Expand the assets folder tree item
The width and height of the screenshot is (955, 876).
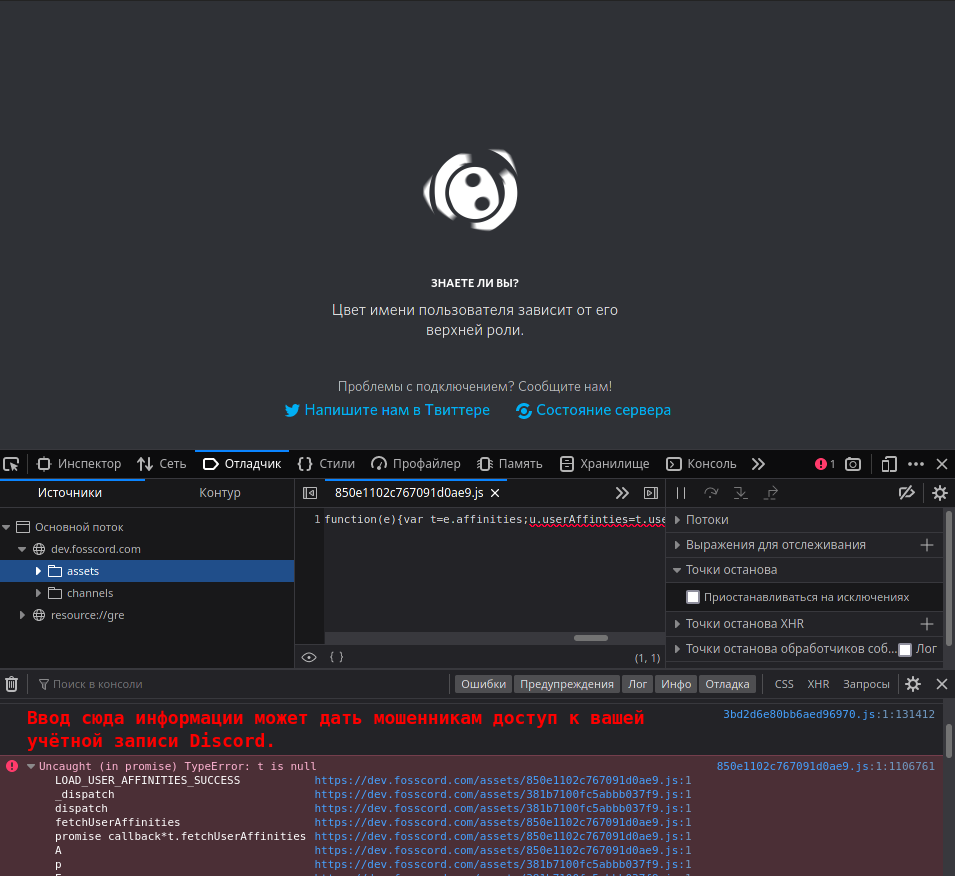pyautogui.click(x=38, y=571)
